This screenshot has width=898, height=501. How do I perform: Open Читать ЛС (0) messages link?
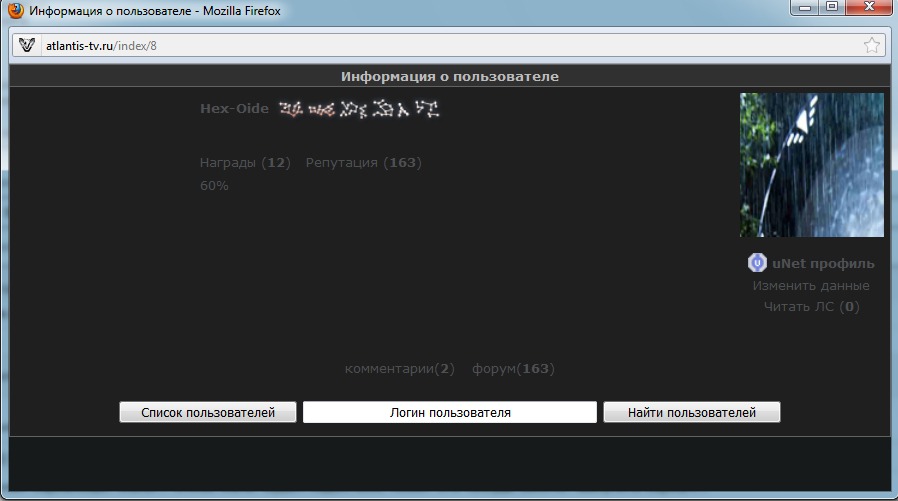click(x=812, y=306)
